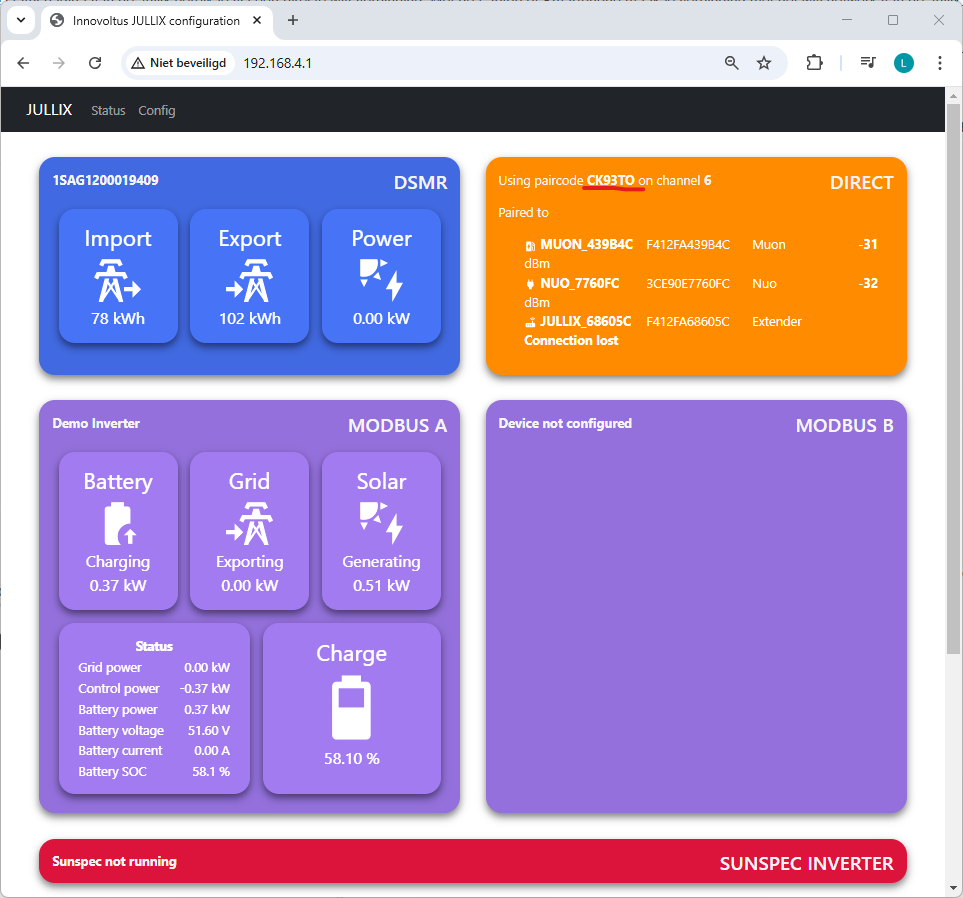Click the Niet beveiligd security indicator

tap(179, 63)
